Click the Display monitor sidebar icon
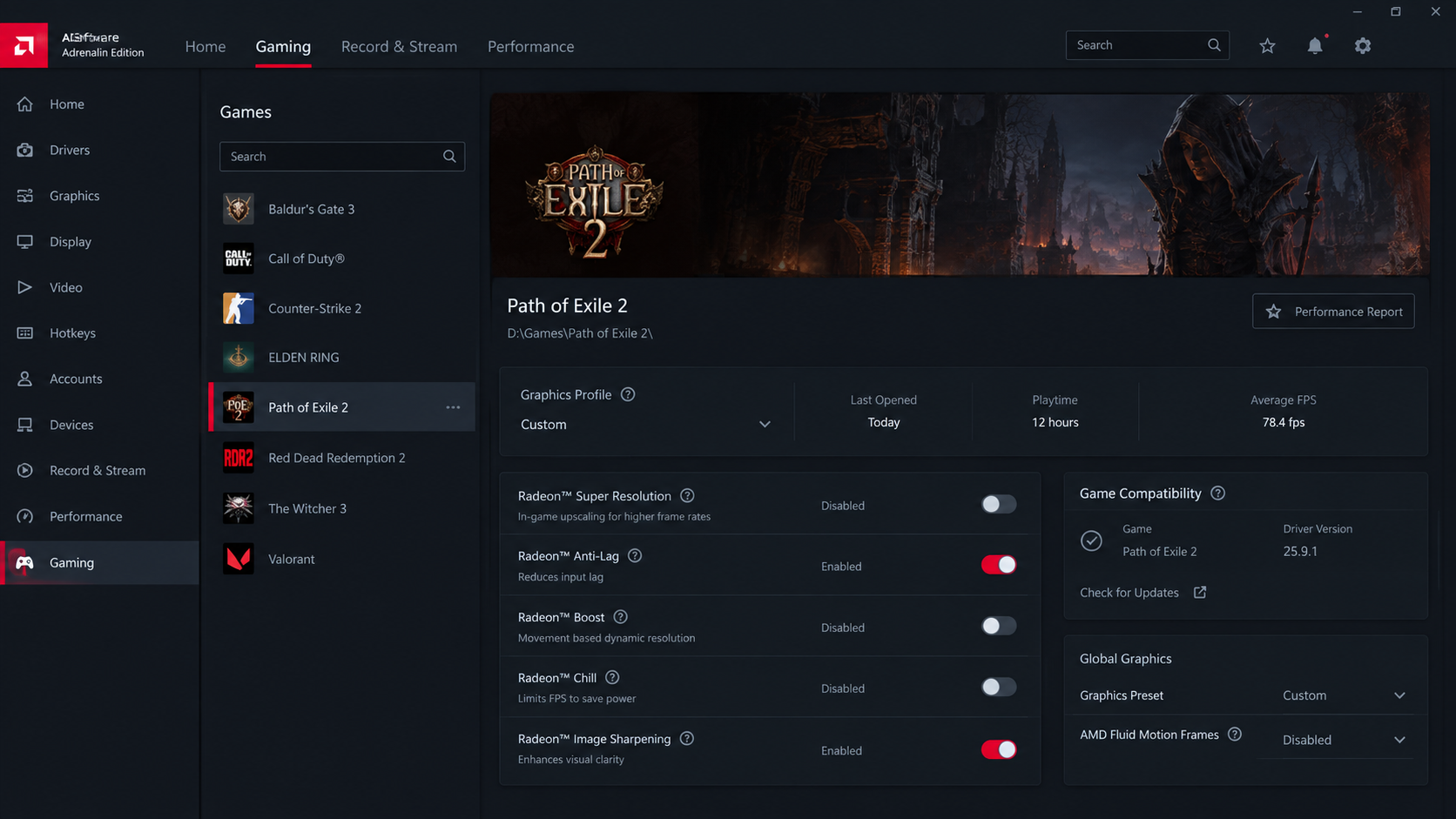 click(x=25, y=242)
